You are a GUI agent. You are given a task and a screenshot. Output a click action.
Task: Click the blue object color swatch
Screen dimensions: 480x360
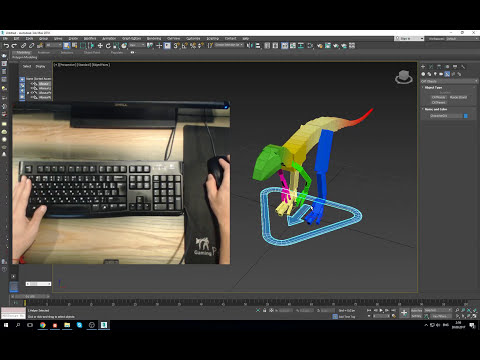(x=466, y=116)
